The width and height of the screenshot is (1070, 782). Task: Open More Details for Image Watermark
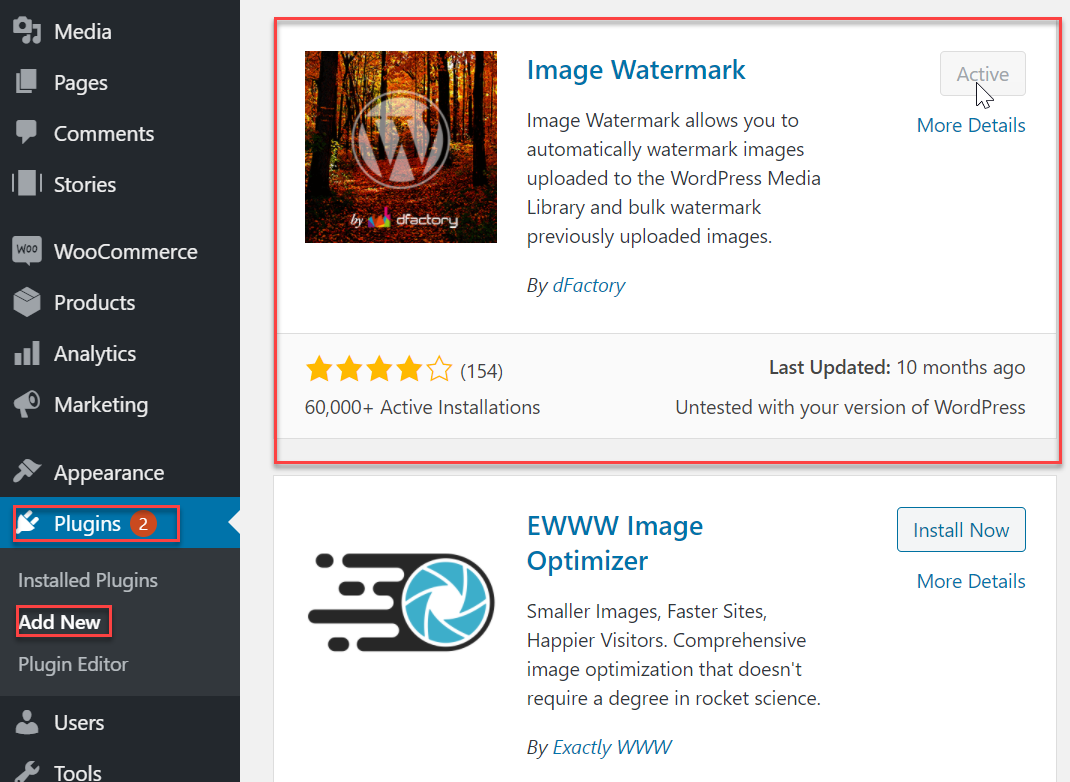[971, 125]
